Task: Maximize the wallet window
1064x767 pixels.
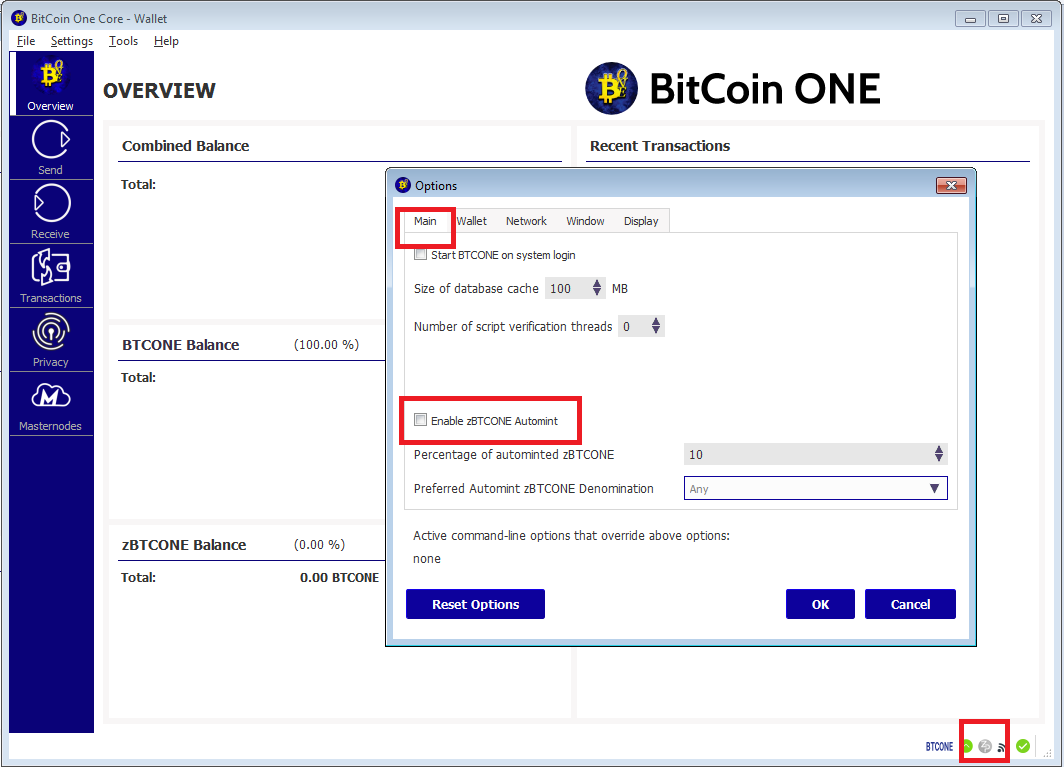Action: click(1003, 19)
